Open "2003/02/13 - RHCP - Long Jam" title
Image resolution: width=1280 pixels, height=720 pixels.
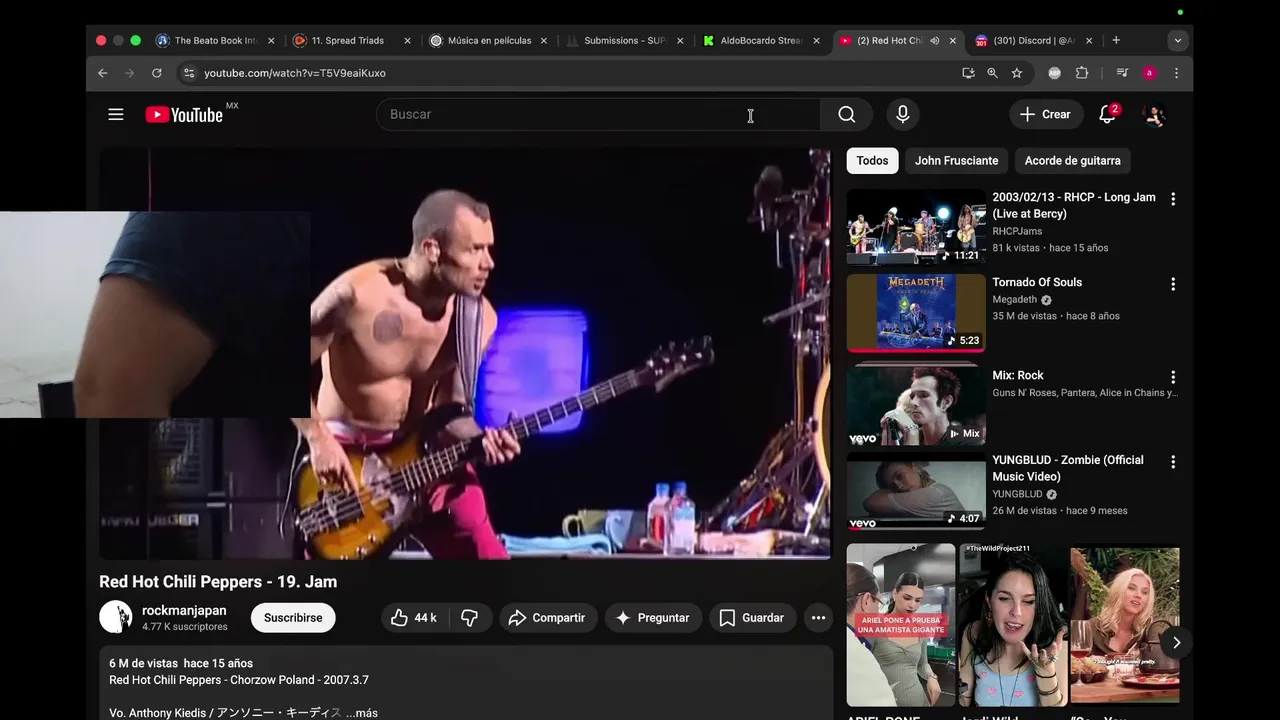coord(1074,206)
